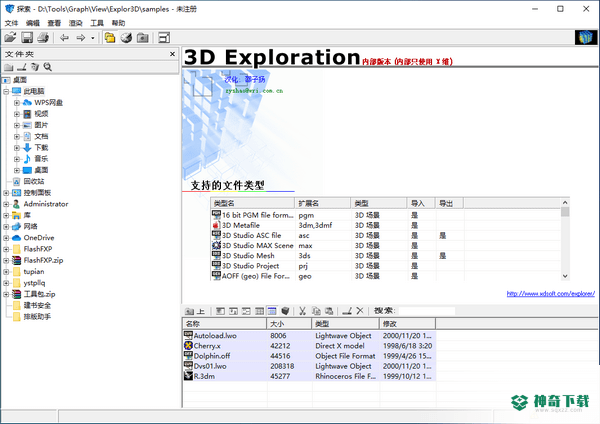
Task: Open the 查看 menu
Action: pos(54,23)
